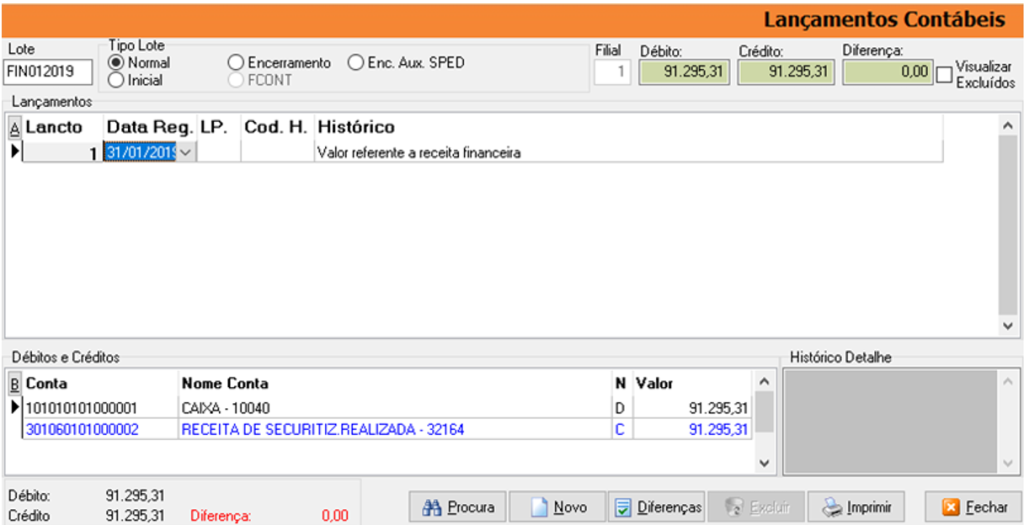Click the Débito total field at top
The width and height of the screenshot is (1024, 525).
(683, 72)
